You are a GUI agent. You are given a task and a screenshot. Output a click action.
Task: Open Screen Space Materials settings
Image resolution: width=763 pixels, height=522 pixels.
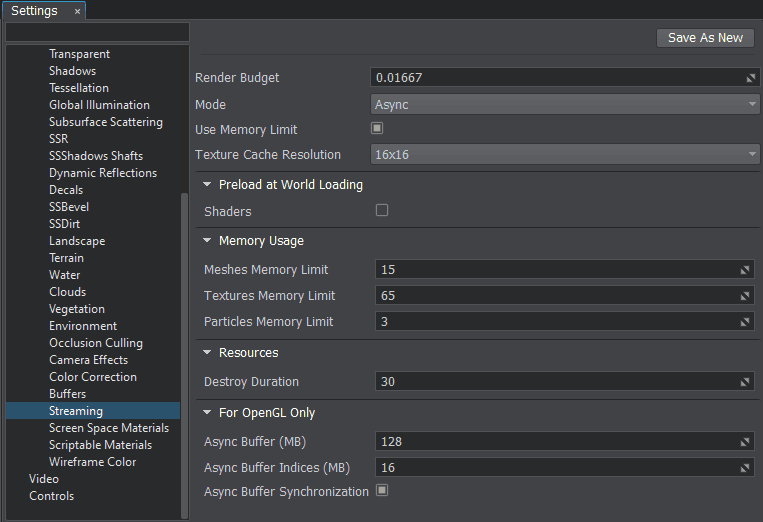109,429
